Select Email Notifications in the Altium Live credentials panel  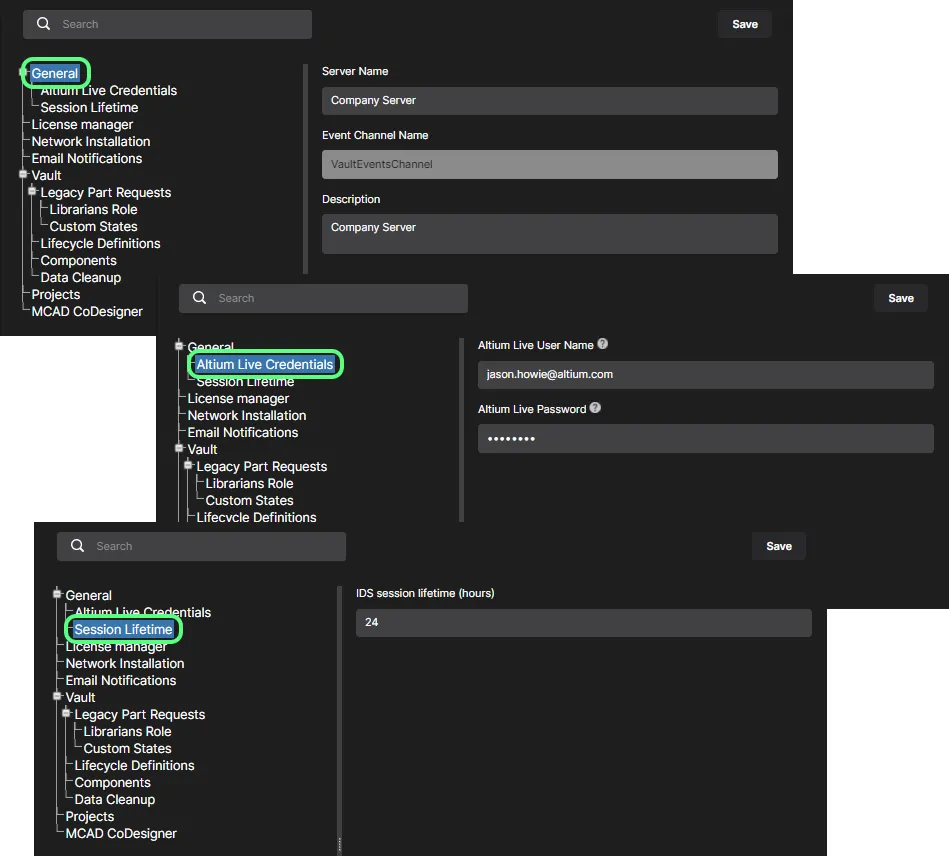(243, 432)
